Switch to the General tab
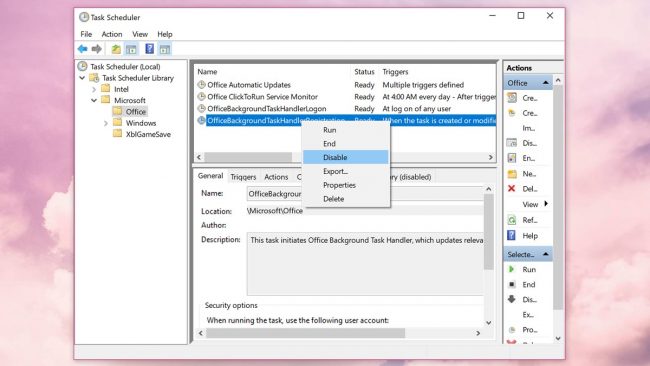650x366 pixels. [211, 176]
